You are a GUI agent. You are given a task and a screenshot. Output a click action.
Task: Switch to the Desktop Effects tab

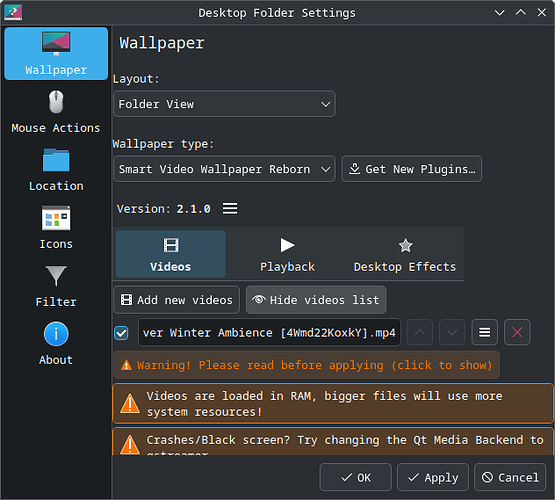pyautogui.click(x=405, y=254)
